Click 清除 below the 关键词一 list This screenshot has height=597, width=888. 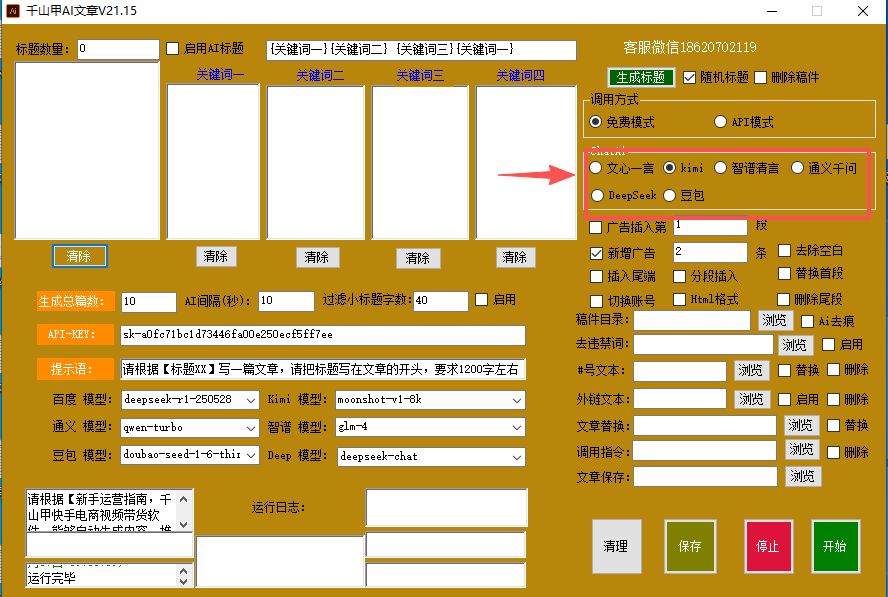(x=216, y=256)
